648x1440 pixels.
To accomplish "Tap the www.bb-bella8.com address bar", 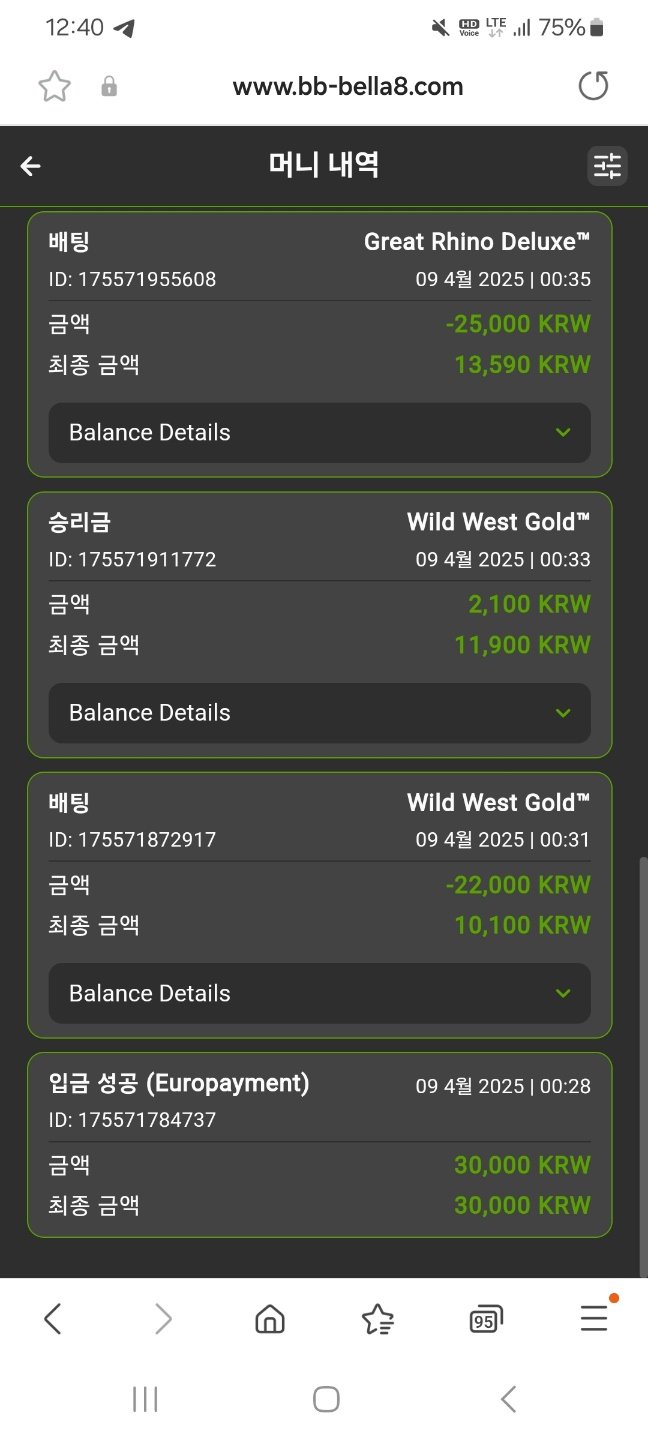I will pos(347,87).
